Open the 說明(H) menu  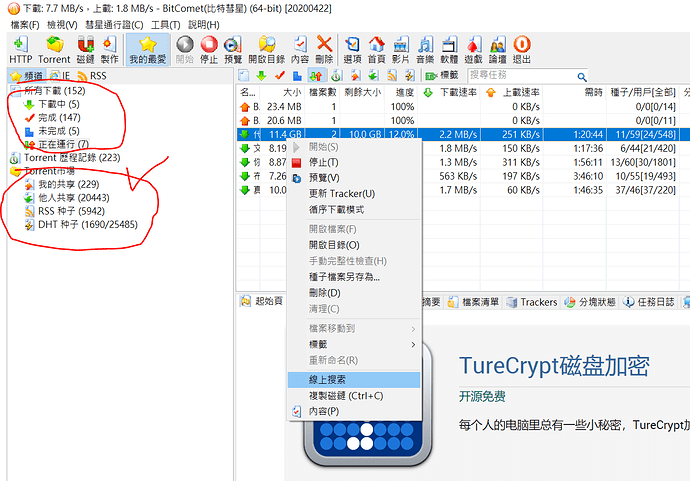(x=204, y=25)
